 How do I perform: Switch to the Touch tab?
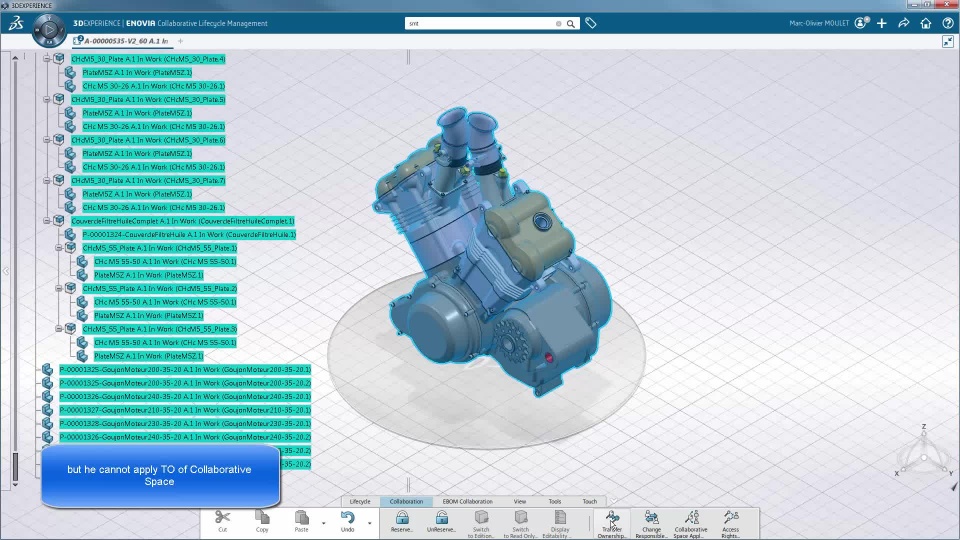coord(590,501)
